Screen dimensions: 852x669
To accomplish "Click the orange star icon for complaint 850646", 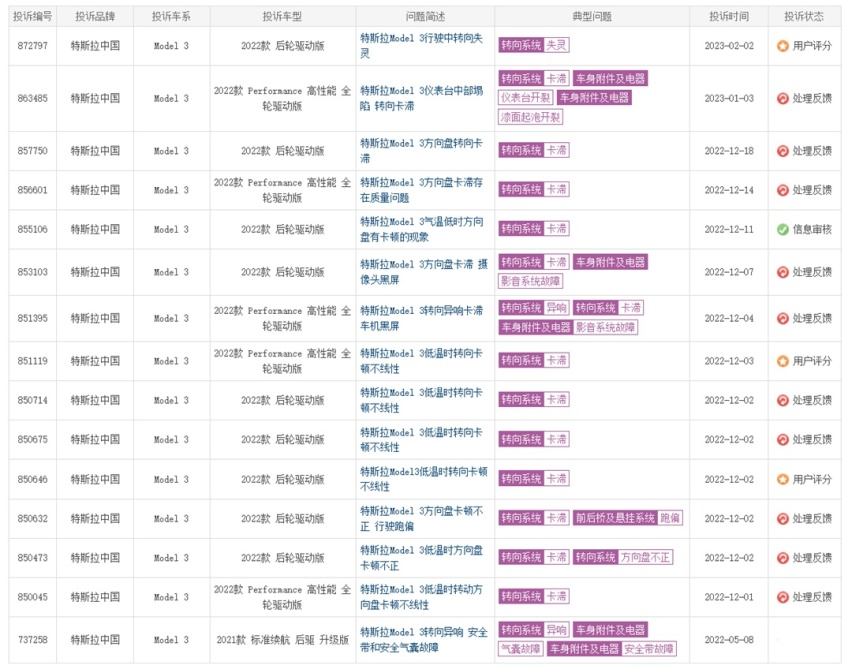I will point(782,479).
